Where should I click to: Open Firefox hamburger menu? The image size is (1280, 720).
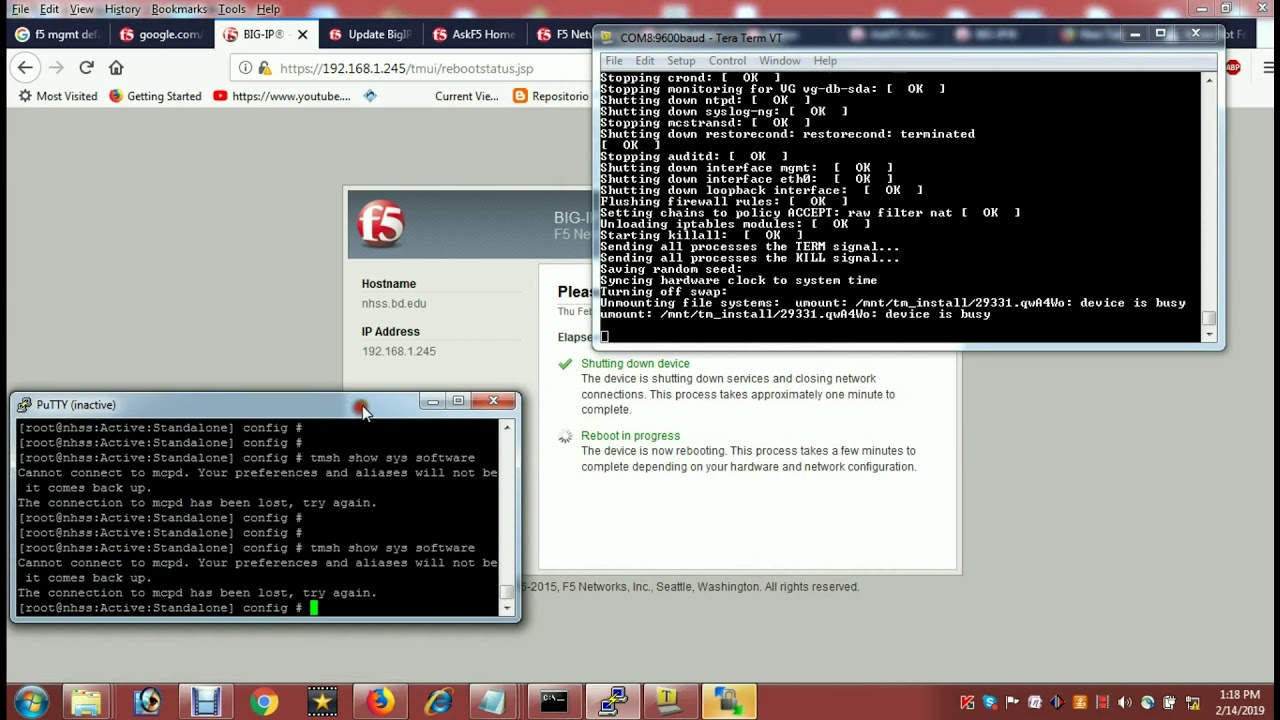click(1268, 68)
